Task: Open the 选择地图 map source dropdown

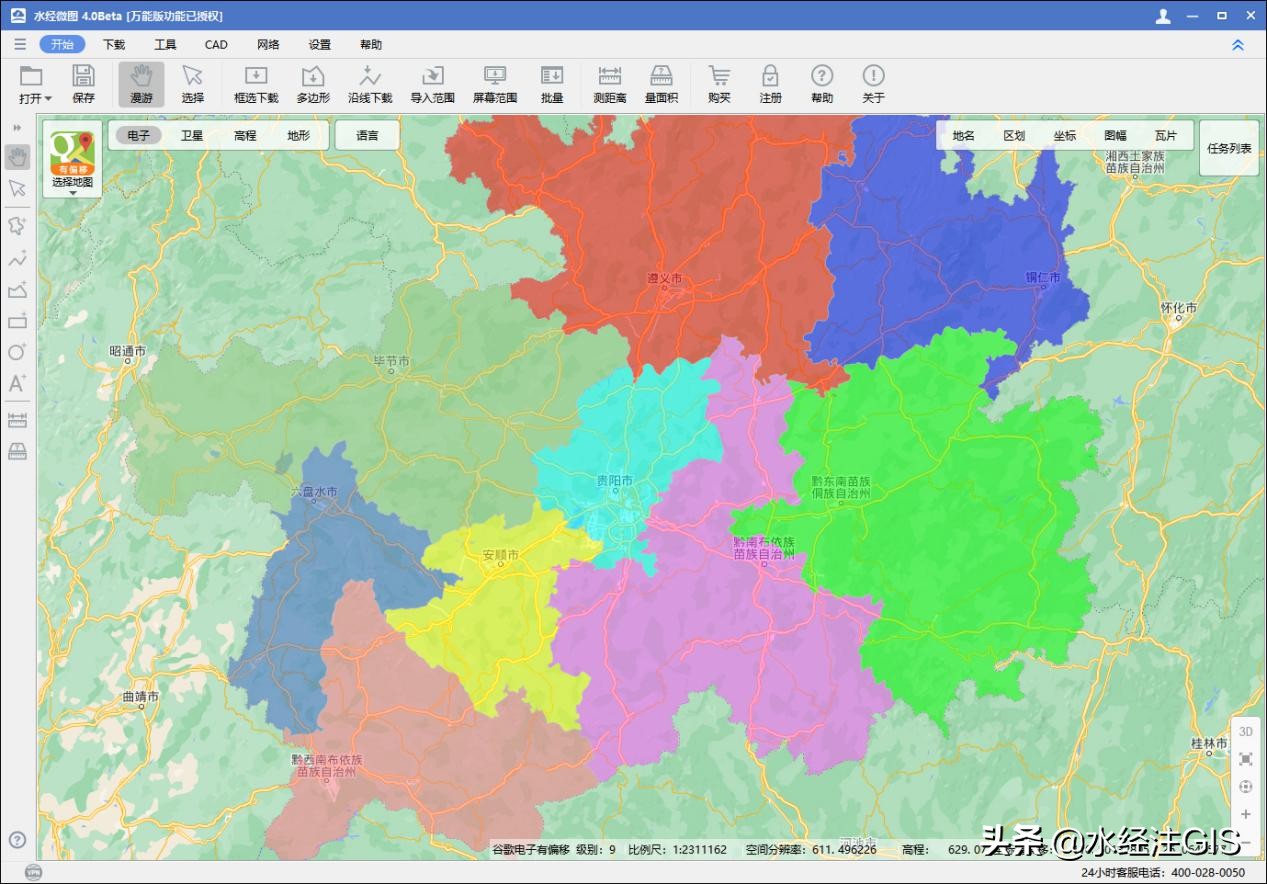Action: pyautogui.click(x=72, y=191)
